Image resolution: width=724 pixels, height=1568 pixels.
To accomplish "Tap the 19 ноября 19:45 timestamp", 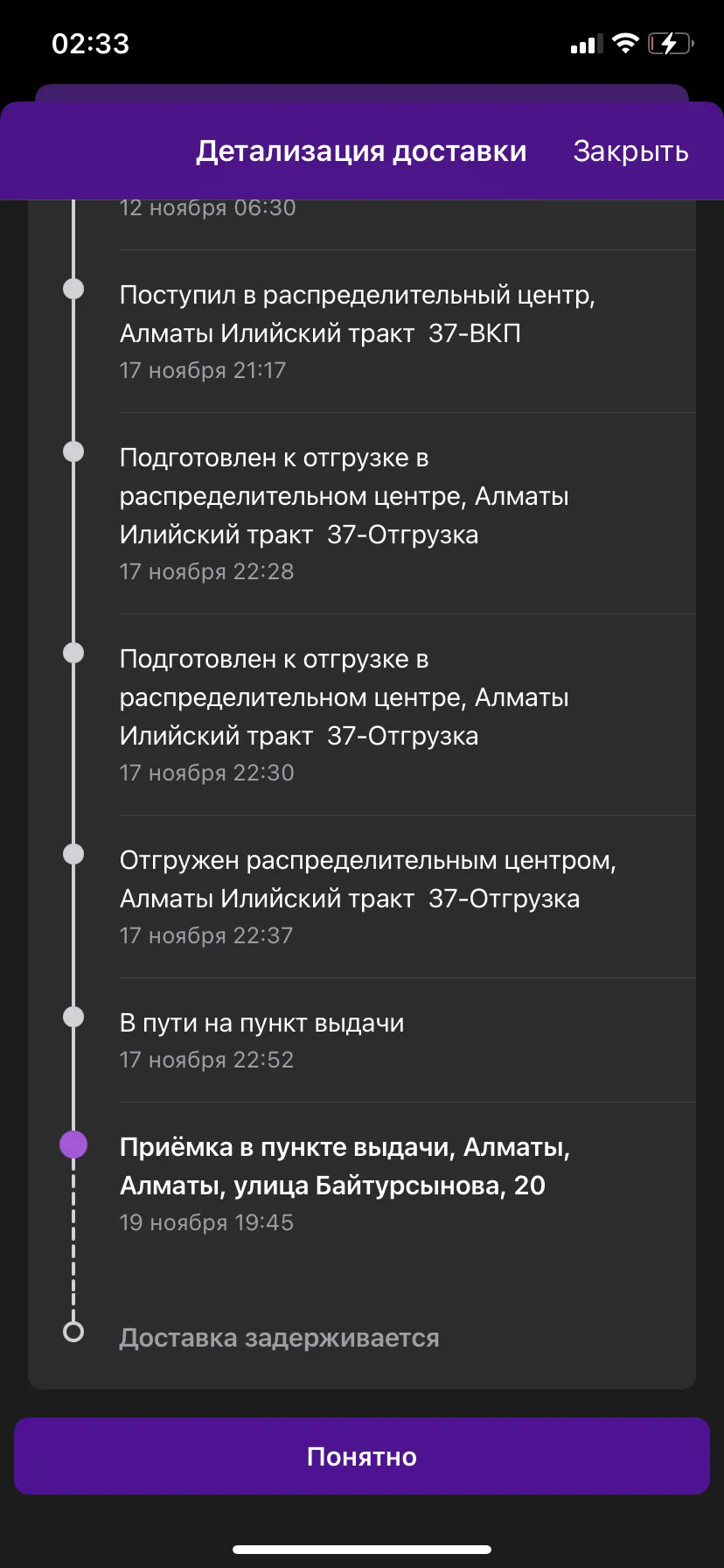I will 206,1222.
